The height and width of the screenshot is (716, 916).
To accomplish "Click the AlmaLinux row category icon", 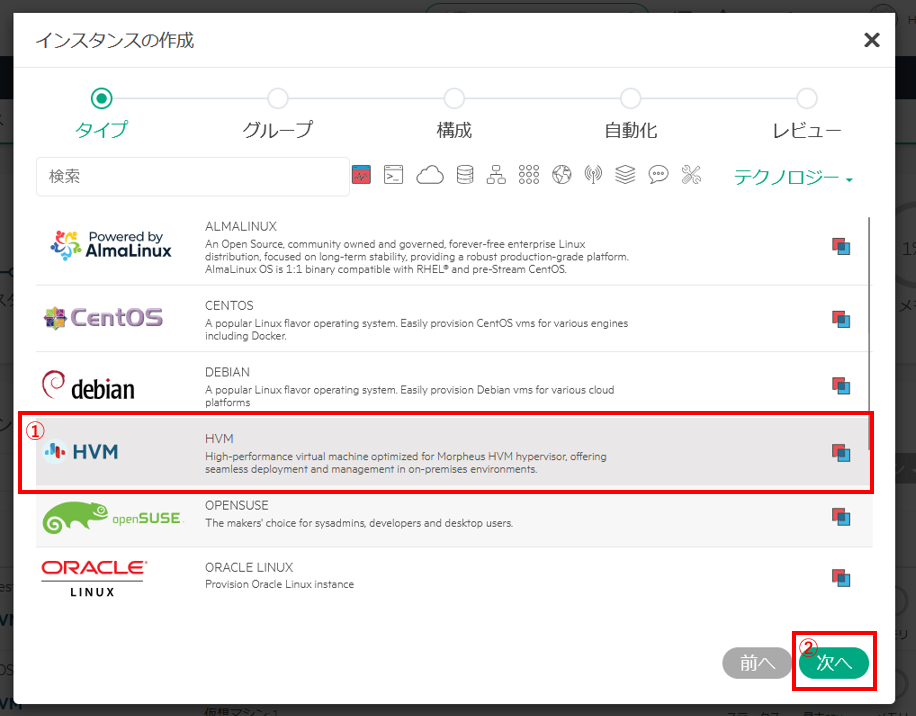I will tap(841, 246).
